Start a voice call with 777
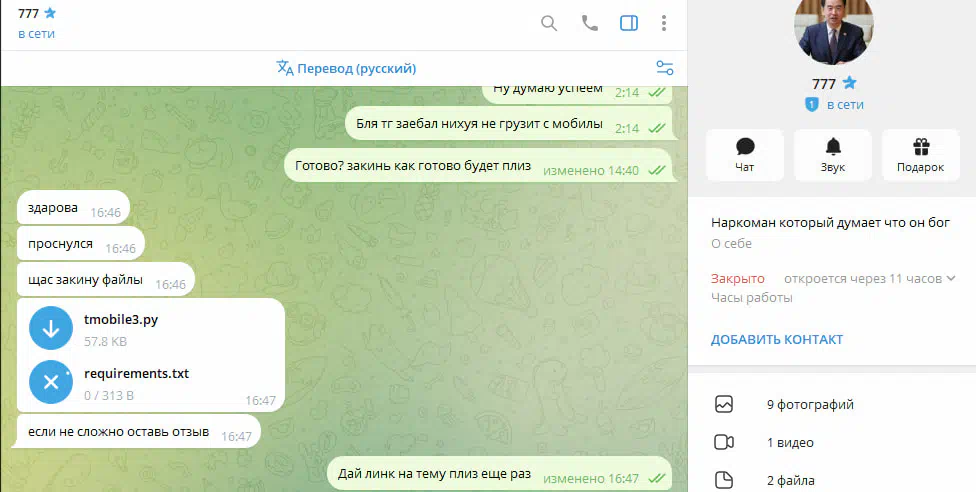This screenshot has width=976, height=492. (589, 24)
